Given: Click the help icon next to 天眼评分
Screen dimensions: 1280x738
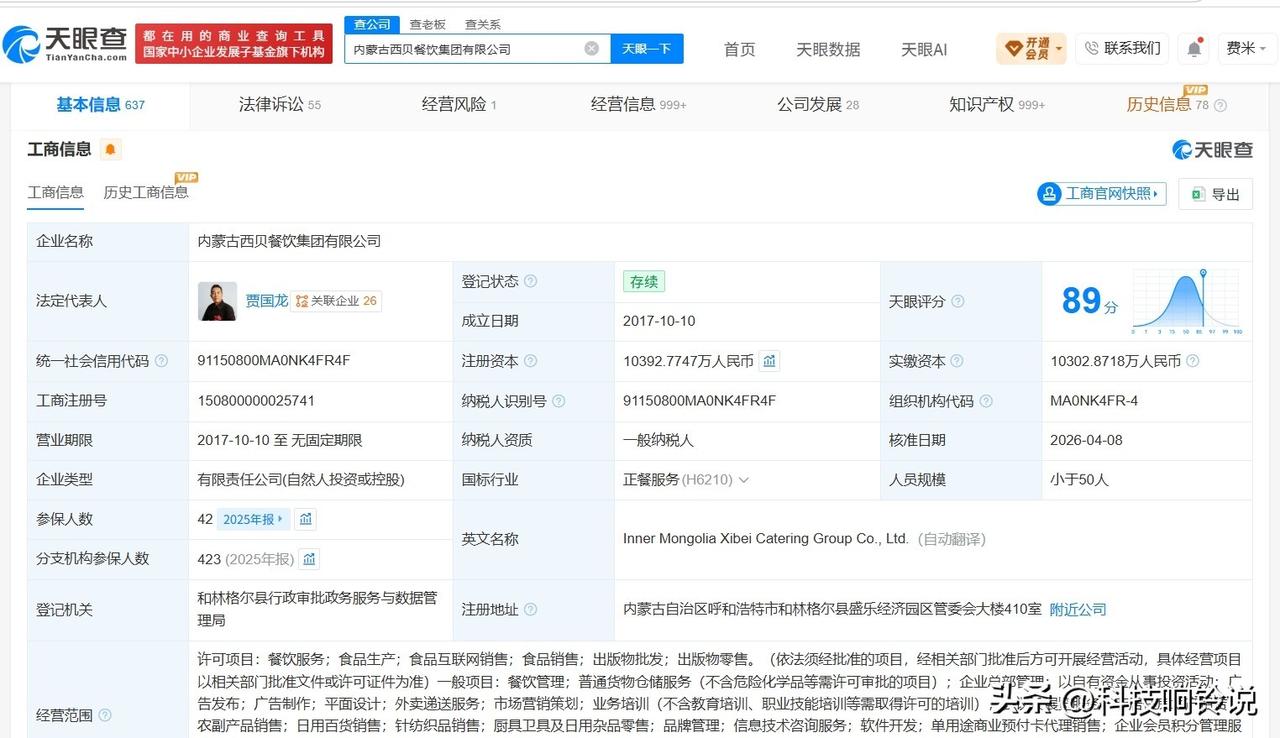Looking at the screenshot, I should (x=958, y=301).
